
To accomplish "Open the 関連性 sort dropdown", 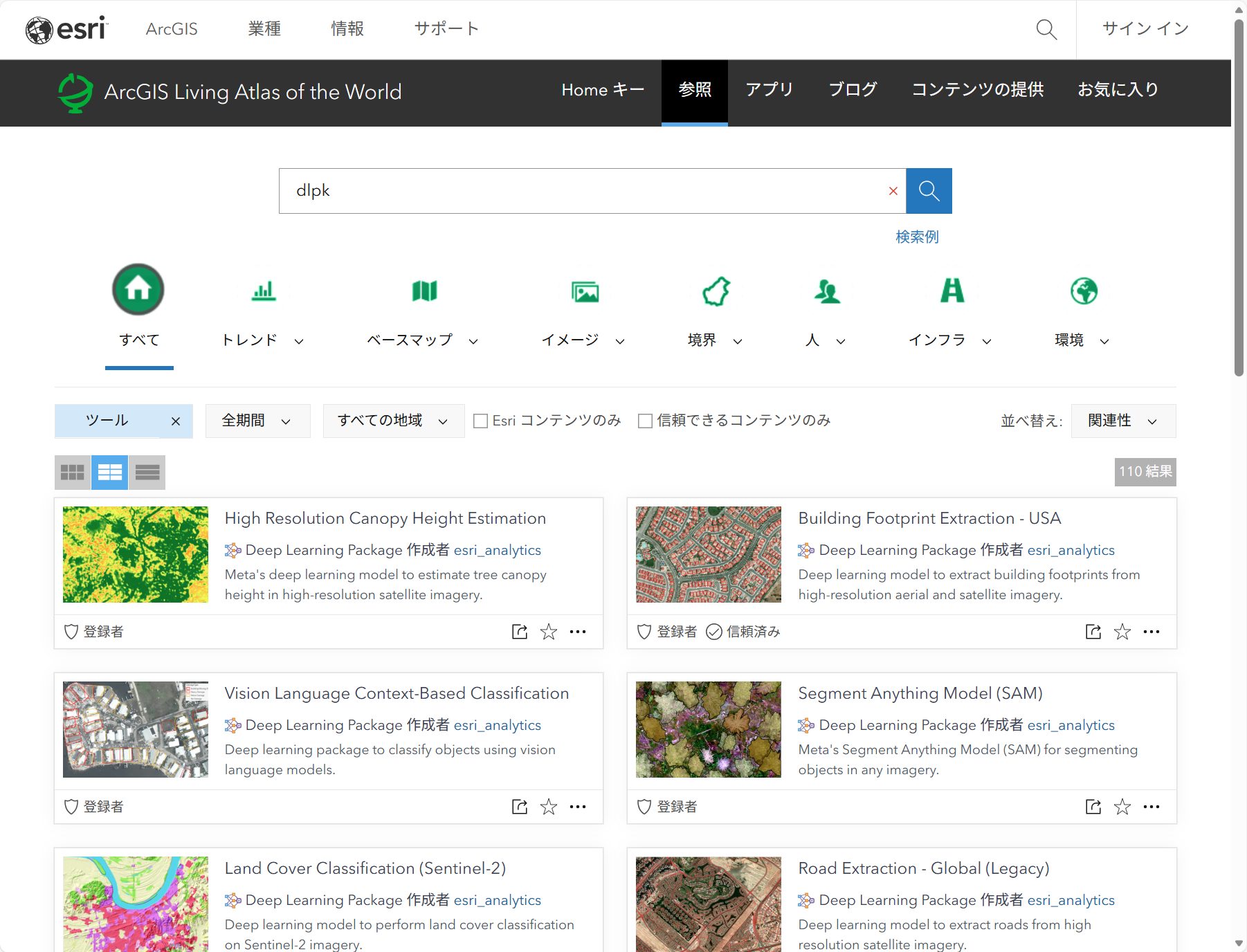I will (x=1122, y=421).
